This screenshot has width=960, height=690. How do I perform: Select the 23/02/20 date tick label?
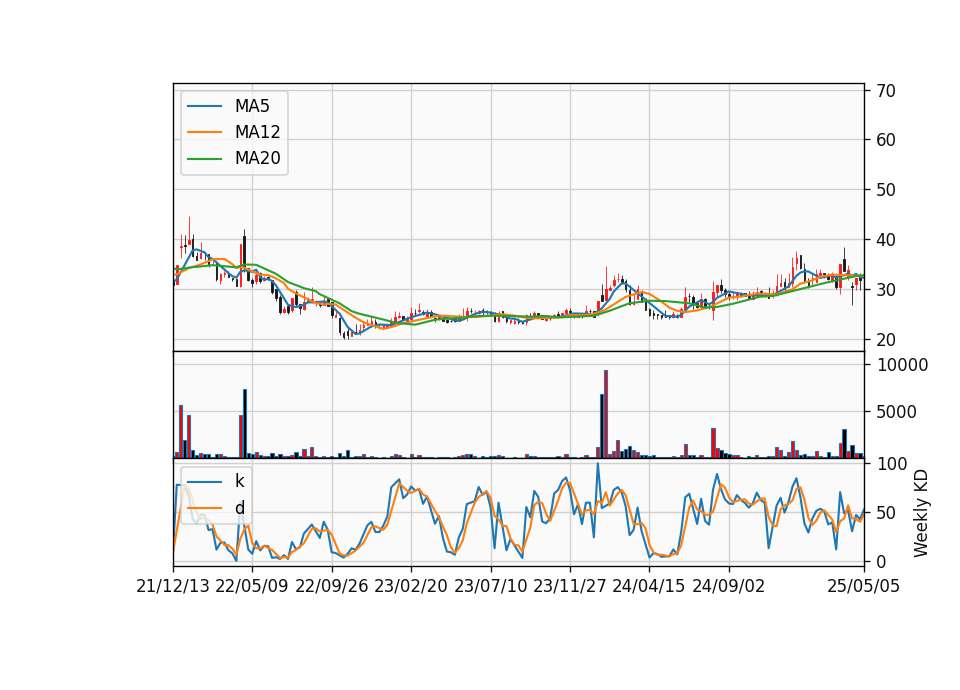click(411, 586)
